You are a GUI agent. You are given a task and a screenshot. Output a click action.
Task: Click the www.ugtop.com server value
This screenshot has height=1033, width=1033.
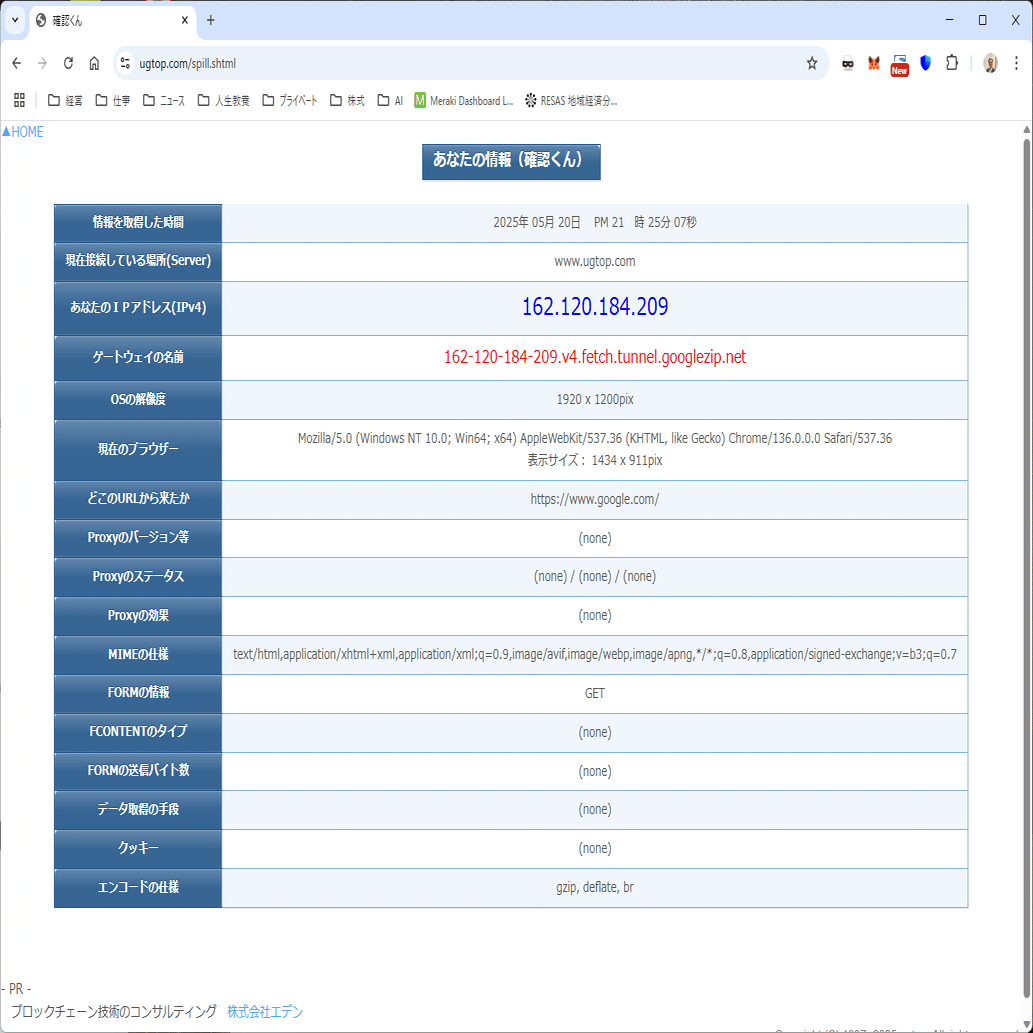[x=595, y=262]
